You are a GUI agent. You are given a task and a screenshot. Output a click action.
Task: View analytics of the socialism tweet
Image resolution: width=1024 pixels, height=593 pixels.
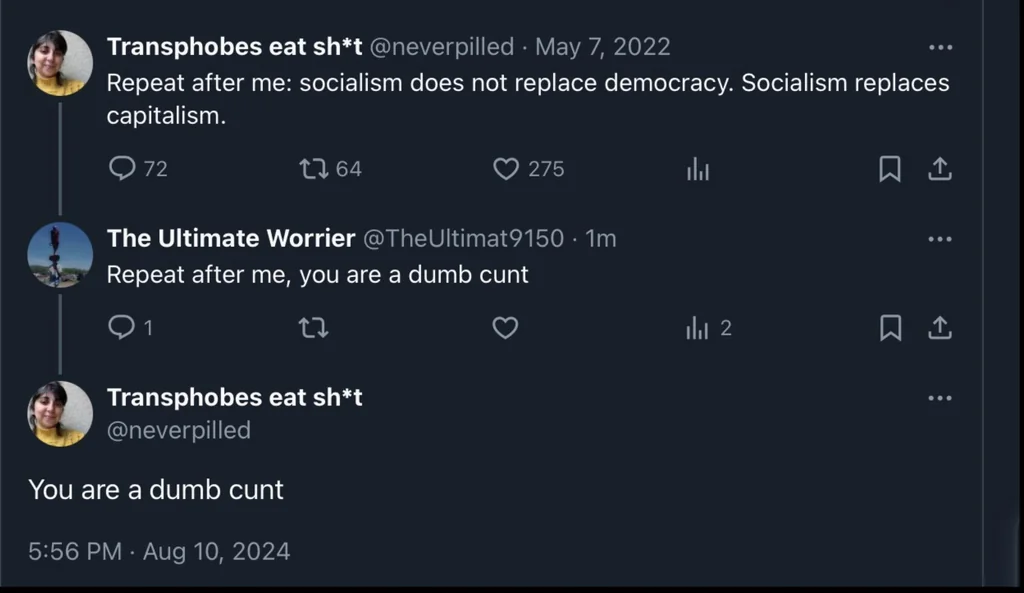(x=697, y=170)
